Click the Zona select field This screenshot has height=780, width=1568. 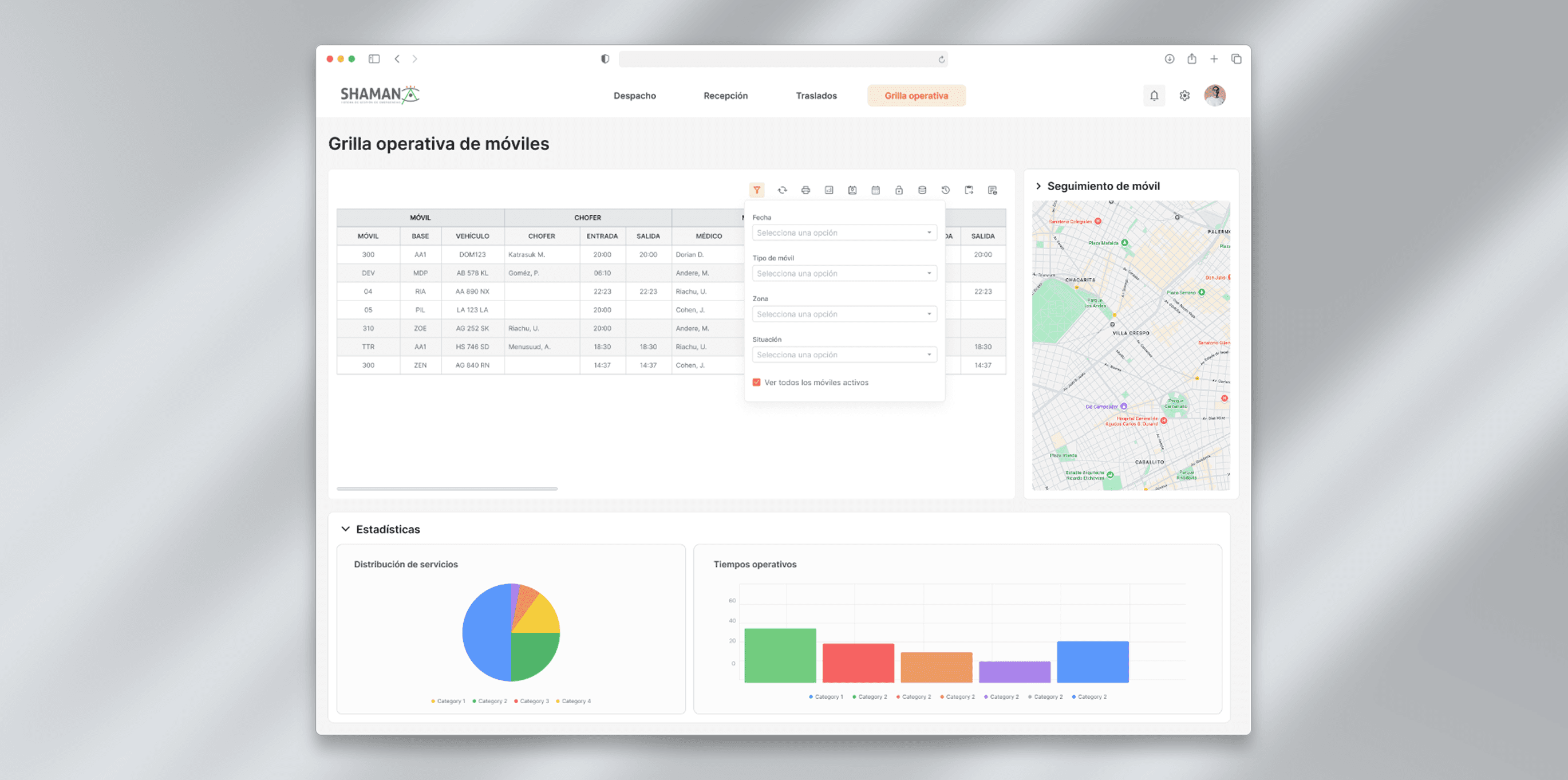(844, 314)
